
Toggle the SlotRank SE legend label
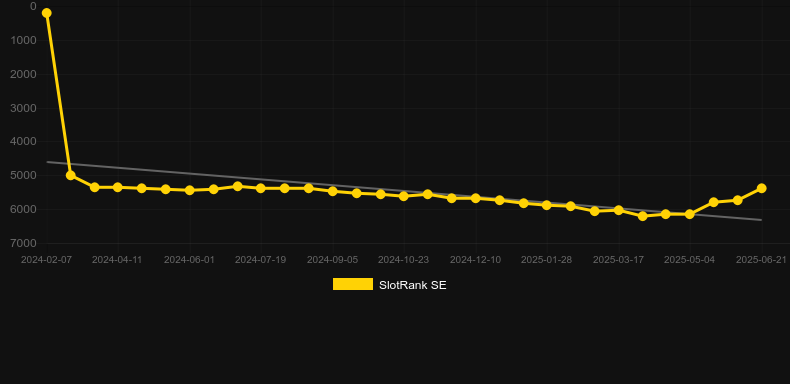coord(412,285)
